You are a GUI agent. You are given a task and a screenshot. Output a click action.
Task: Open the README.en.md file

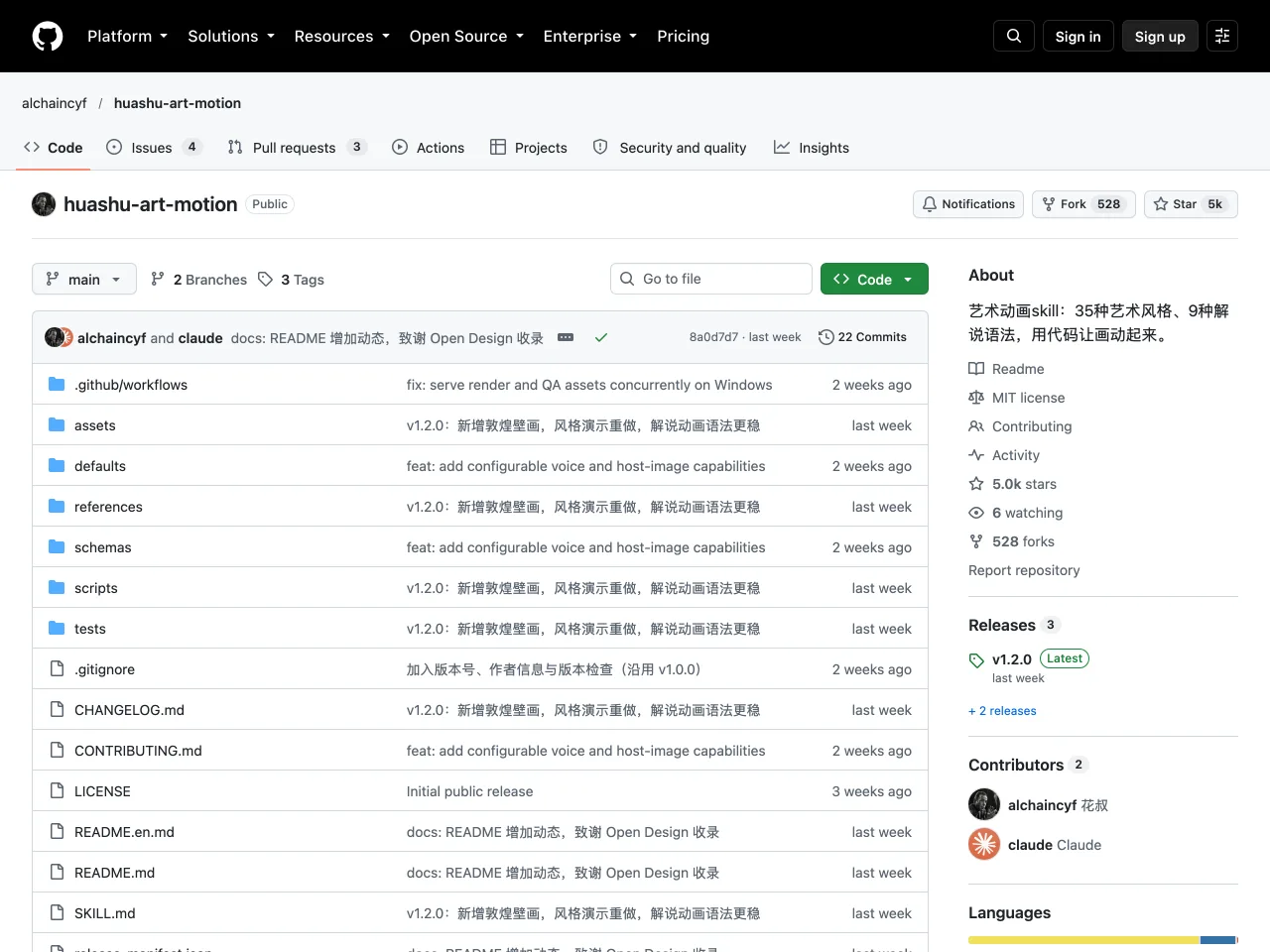124,832
